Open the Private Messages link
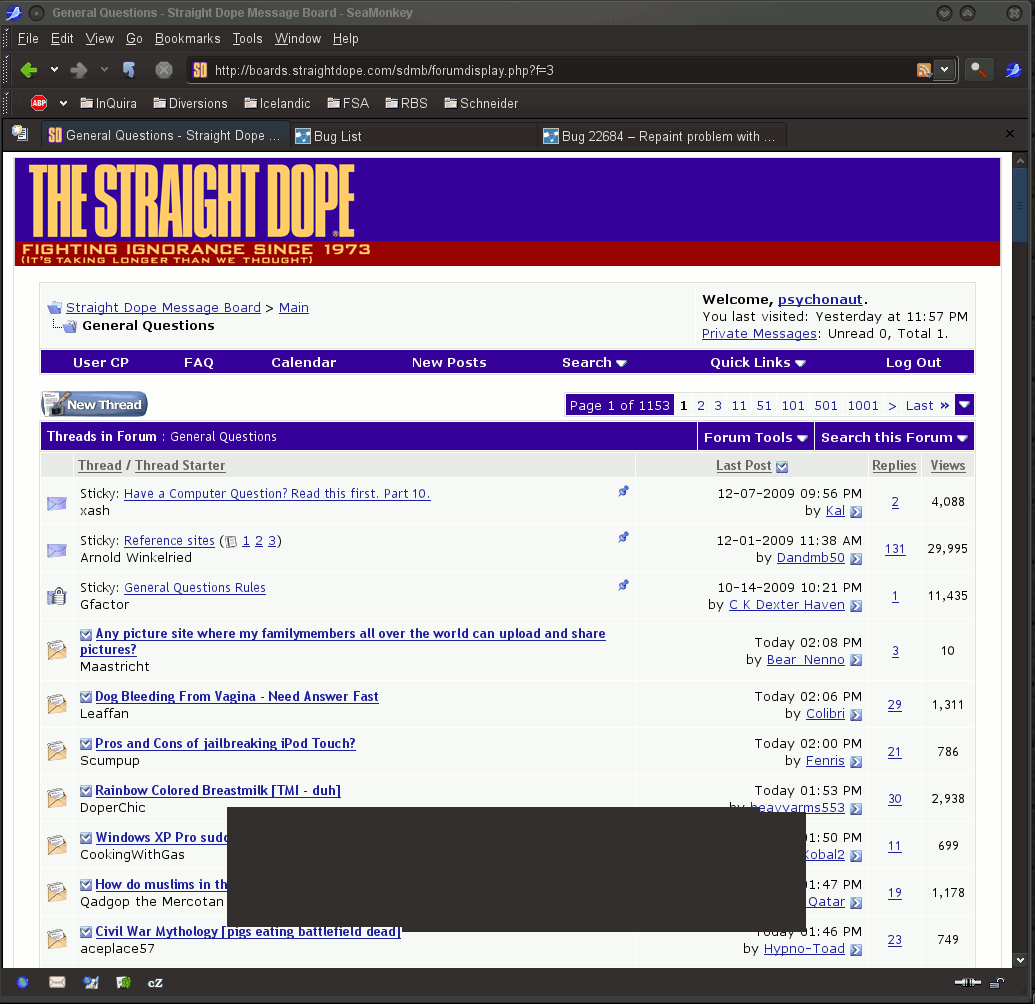This screenshot has width=1035, height=1004. 759,333
